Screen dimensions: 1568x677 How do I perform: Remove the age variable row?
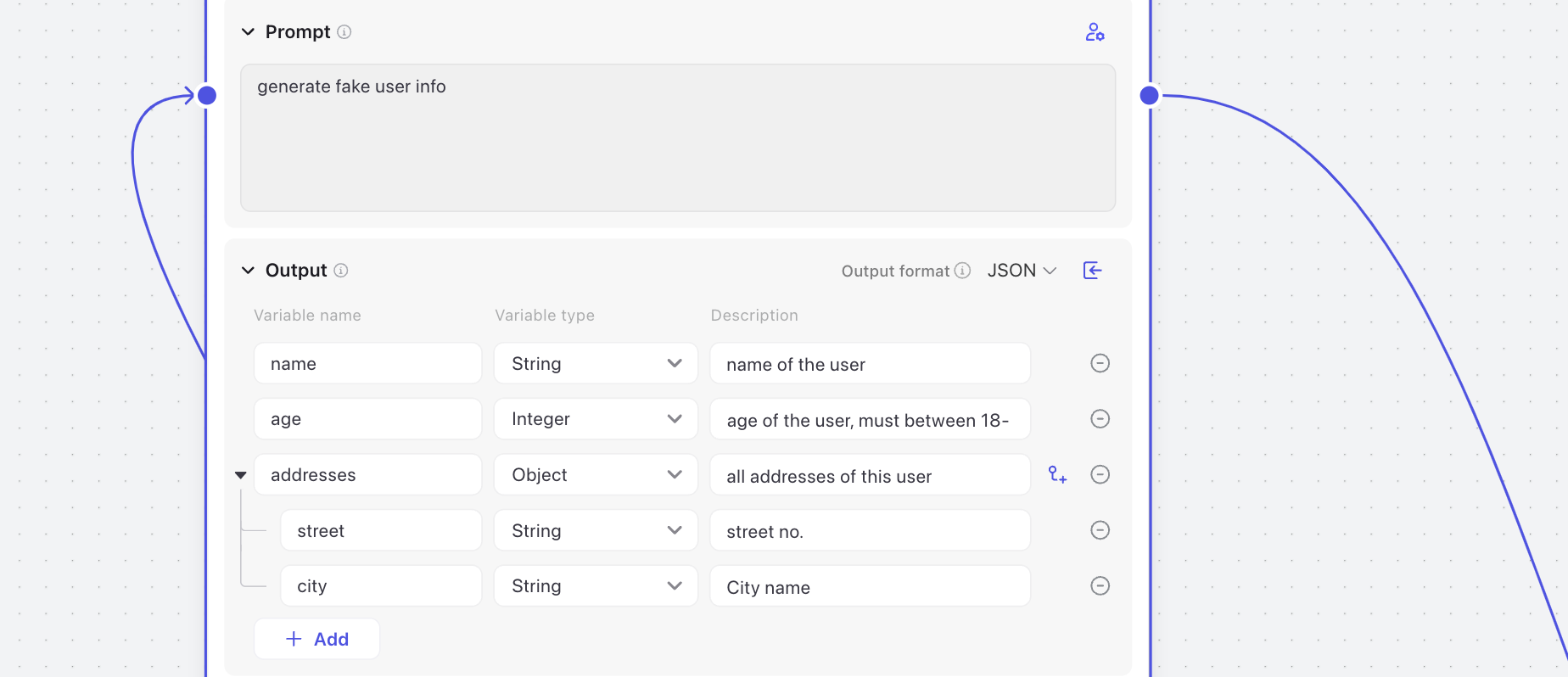pos(1100,419)
